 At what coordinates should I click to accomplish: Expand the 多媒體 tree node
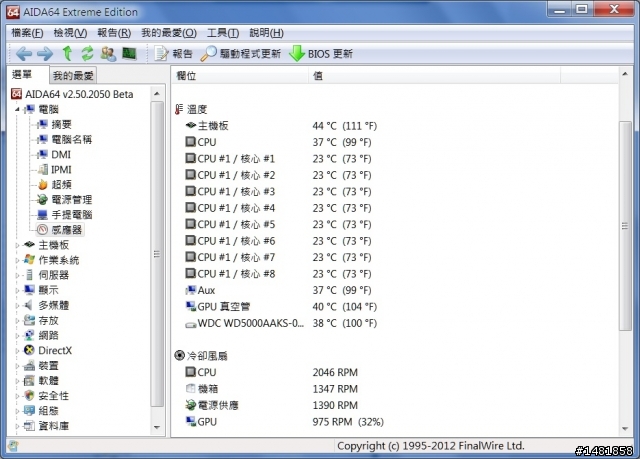[17, 306]
